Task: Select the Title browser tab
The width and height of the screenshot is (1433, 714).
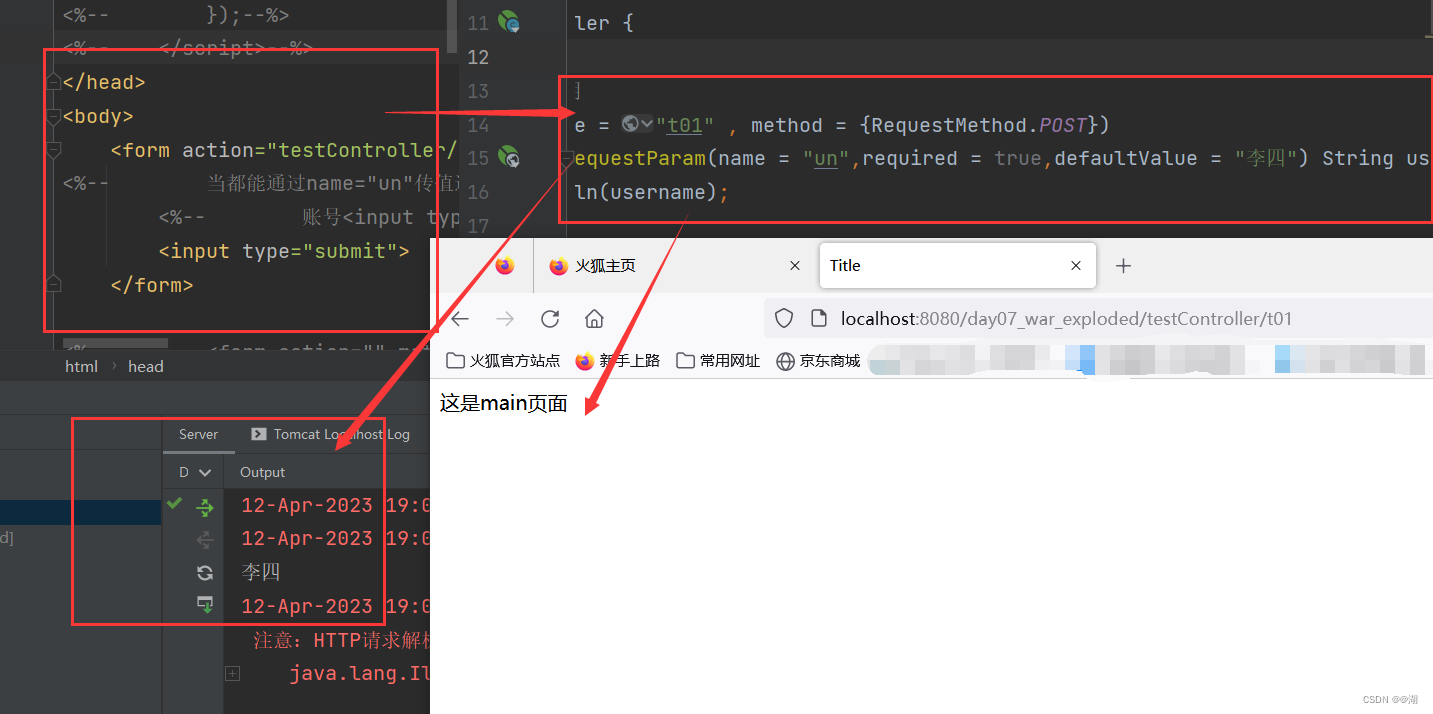Action: (957, 265)
